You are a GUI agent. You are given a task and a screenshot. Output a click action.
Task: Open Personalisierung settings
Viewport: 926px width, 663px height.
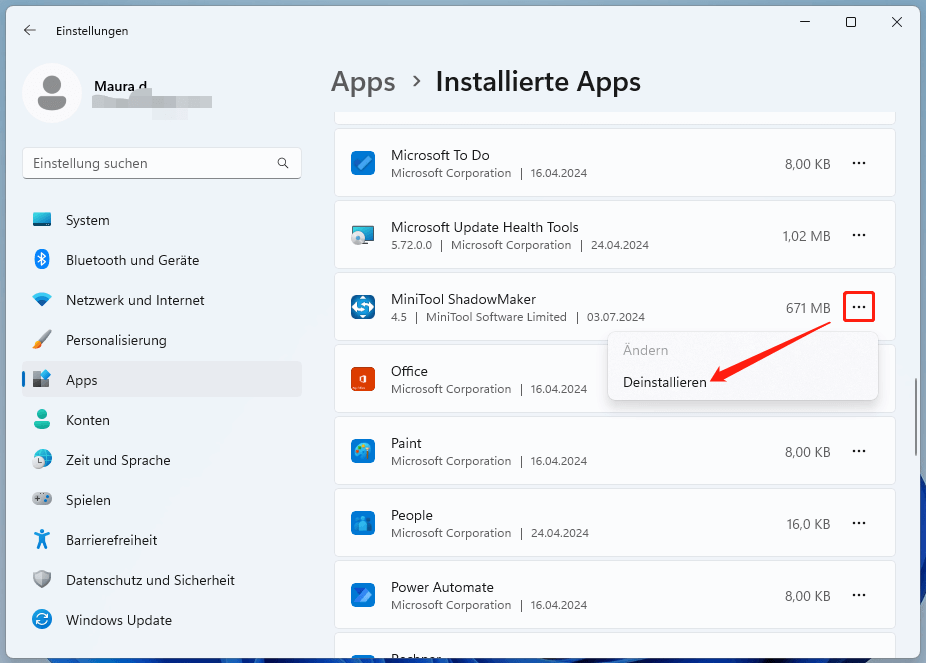click(x=162, y=340)
